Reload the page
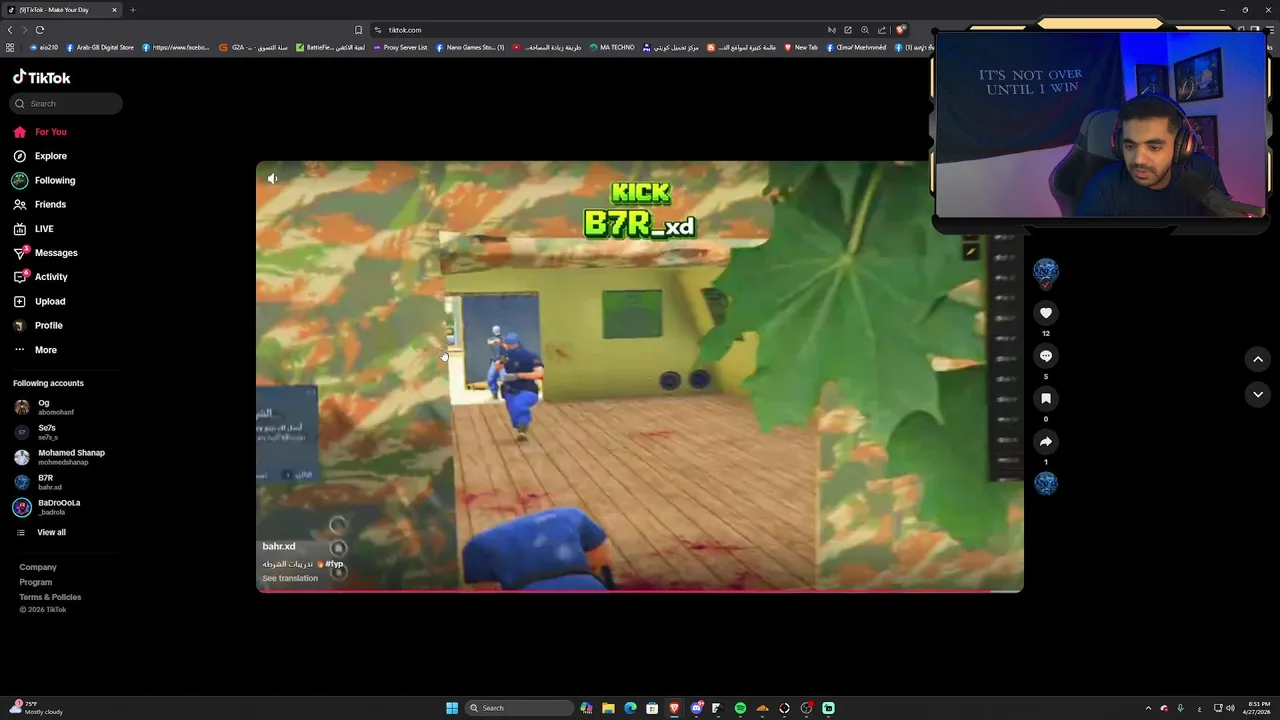 40,30
